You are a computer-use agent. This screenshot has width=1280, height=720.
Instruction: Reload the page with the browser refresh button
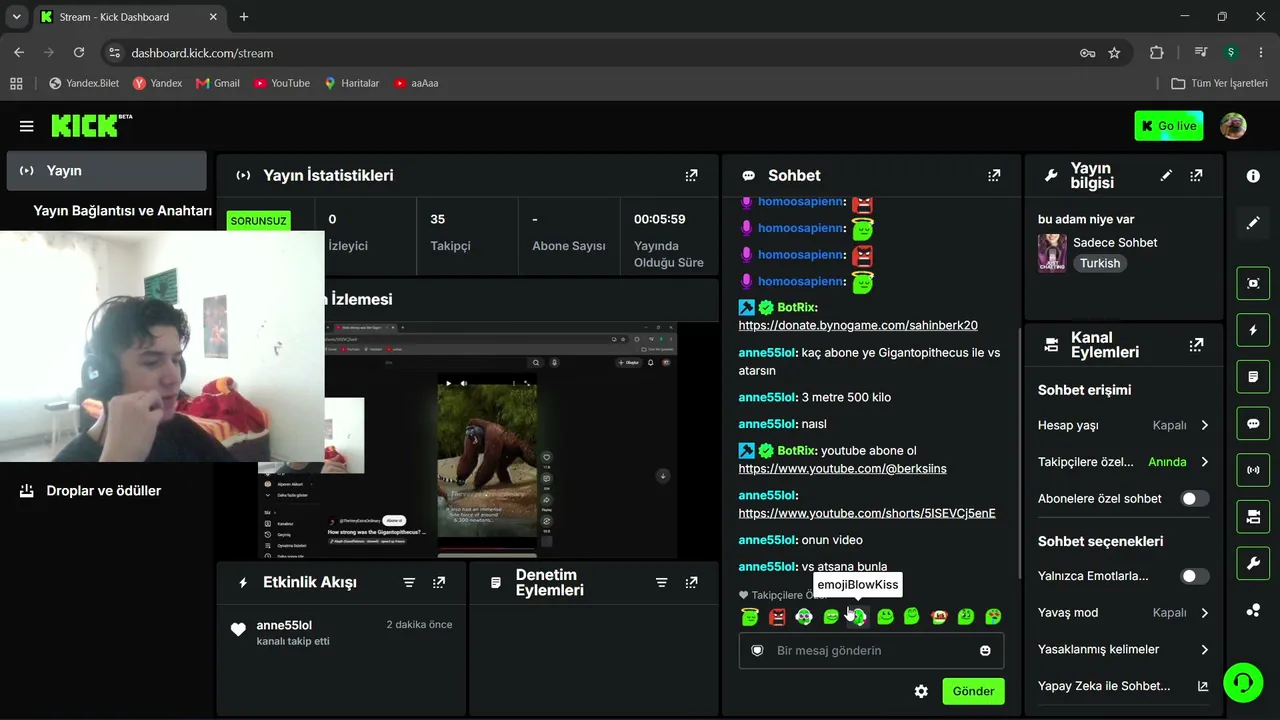[79, 53]
